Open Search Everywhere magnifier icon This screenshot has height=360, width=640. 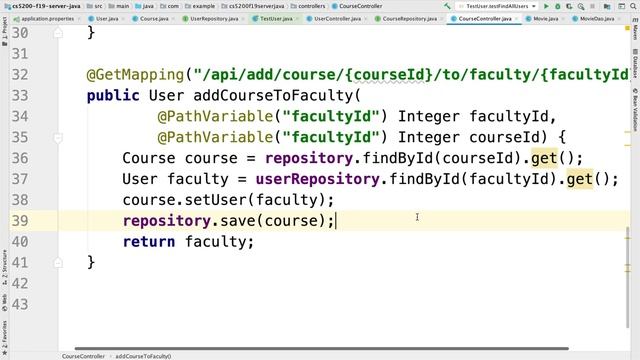(634, 6)
